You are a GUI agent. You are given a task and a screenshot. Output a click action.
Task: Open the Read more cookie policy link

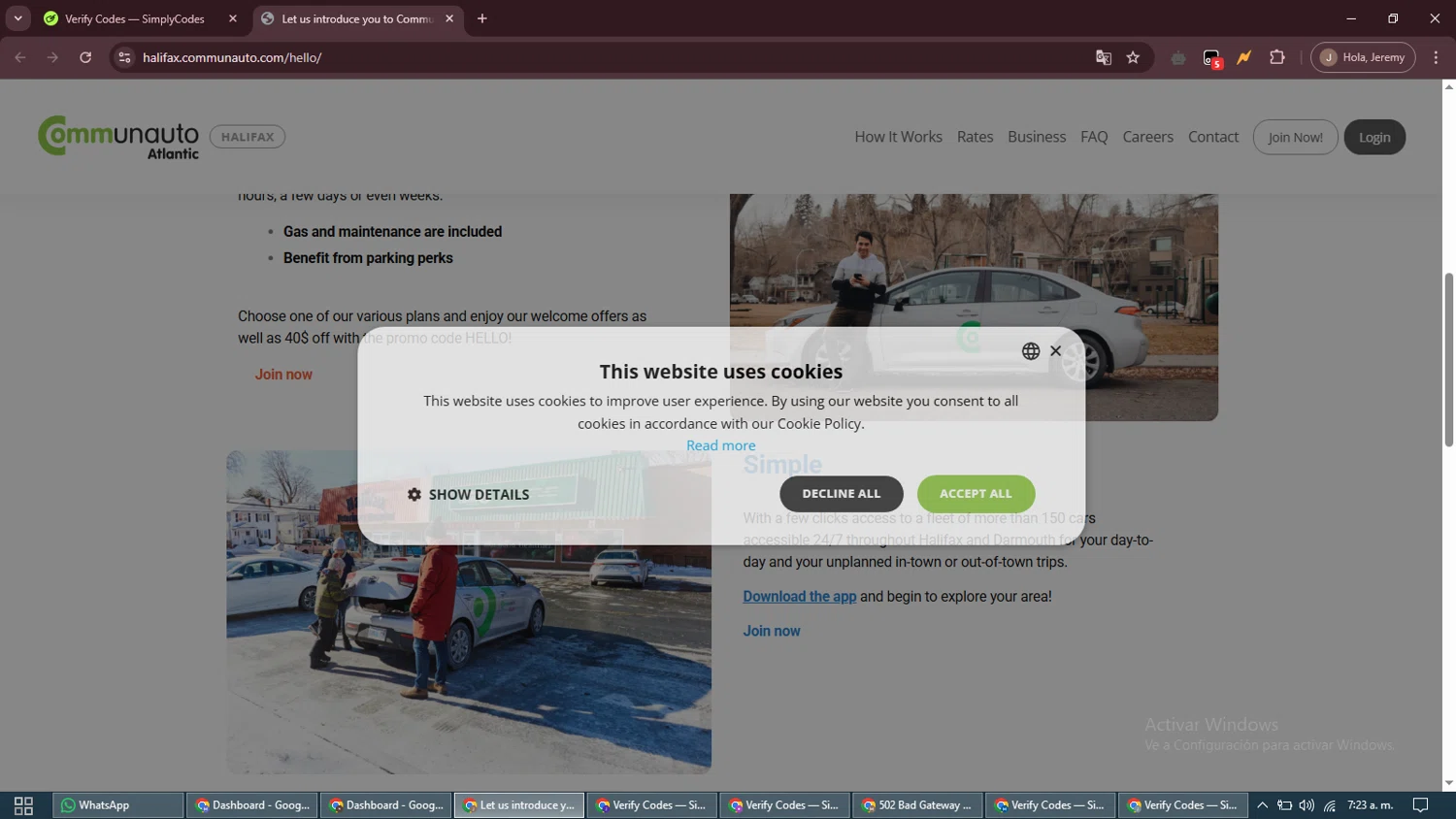click(x=721, y=445)
